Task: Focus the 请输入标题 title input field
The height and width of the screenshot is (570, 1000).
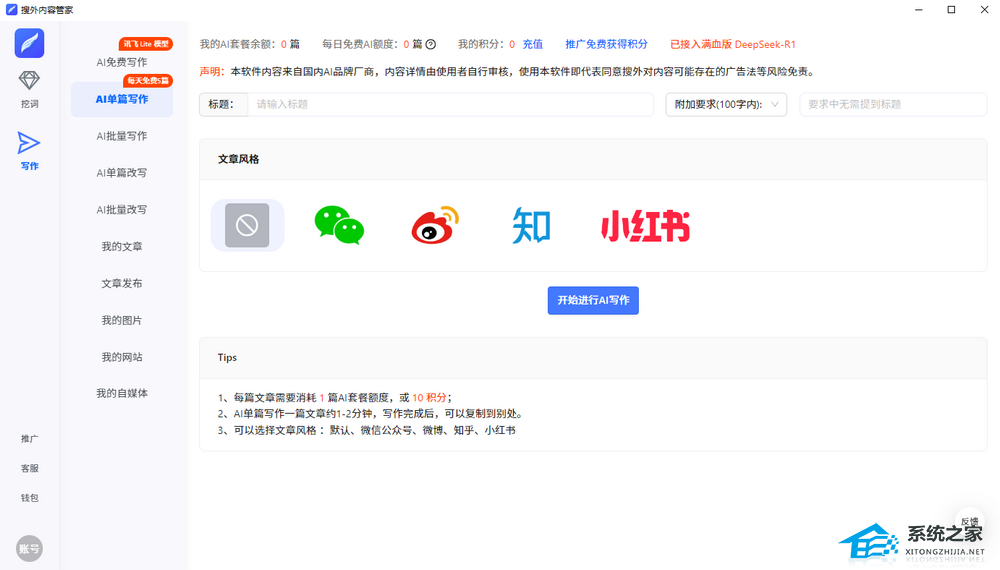Action: point(450,105)
